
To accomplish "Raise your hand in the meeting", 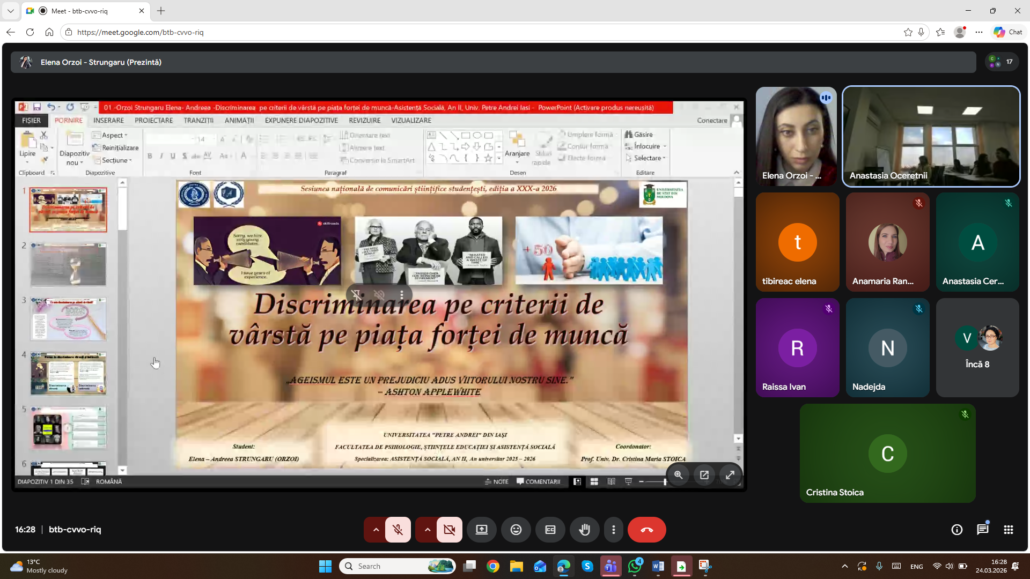I will (585, 530).
